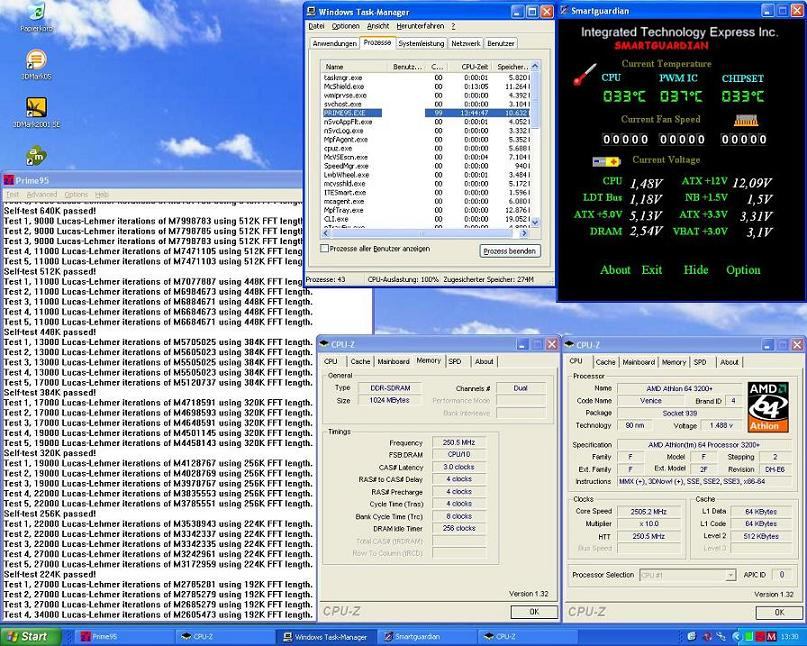Image resolution: width=807 pixels, height=646 pixels.
Task: Sort processes by the Speicher column header
Action: pyautogui.click(x=512, y=67)
